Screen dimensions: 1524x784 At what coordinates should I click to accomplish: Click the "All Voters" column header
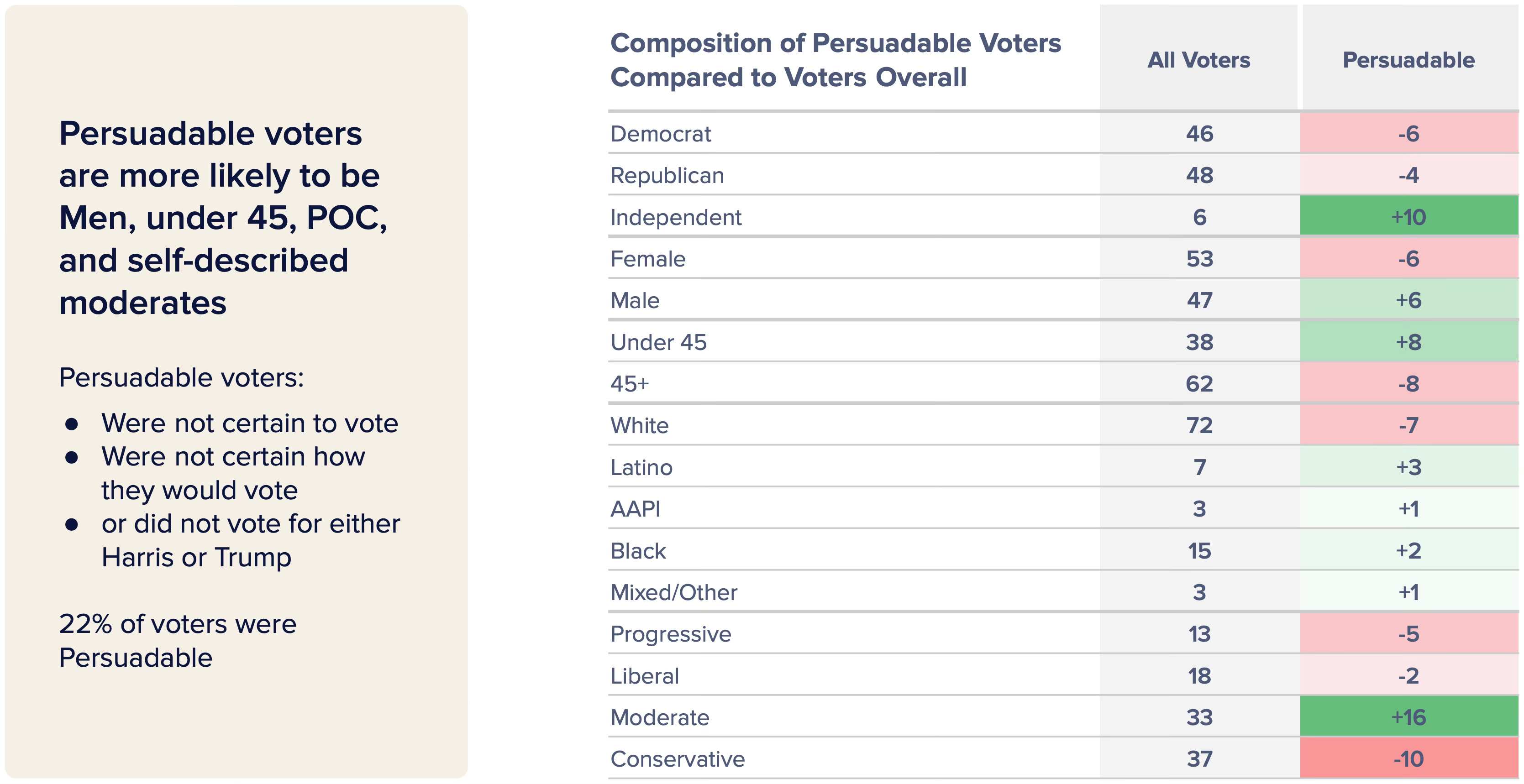[x=1198, y=60]
